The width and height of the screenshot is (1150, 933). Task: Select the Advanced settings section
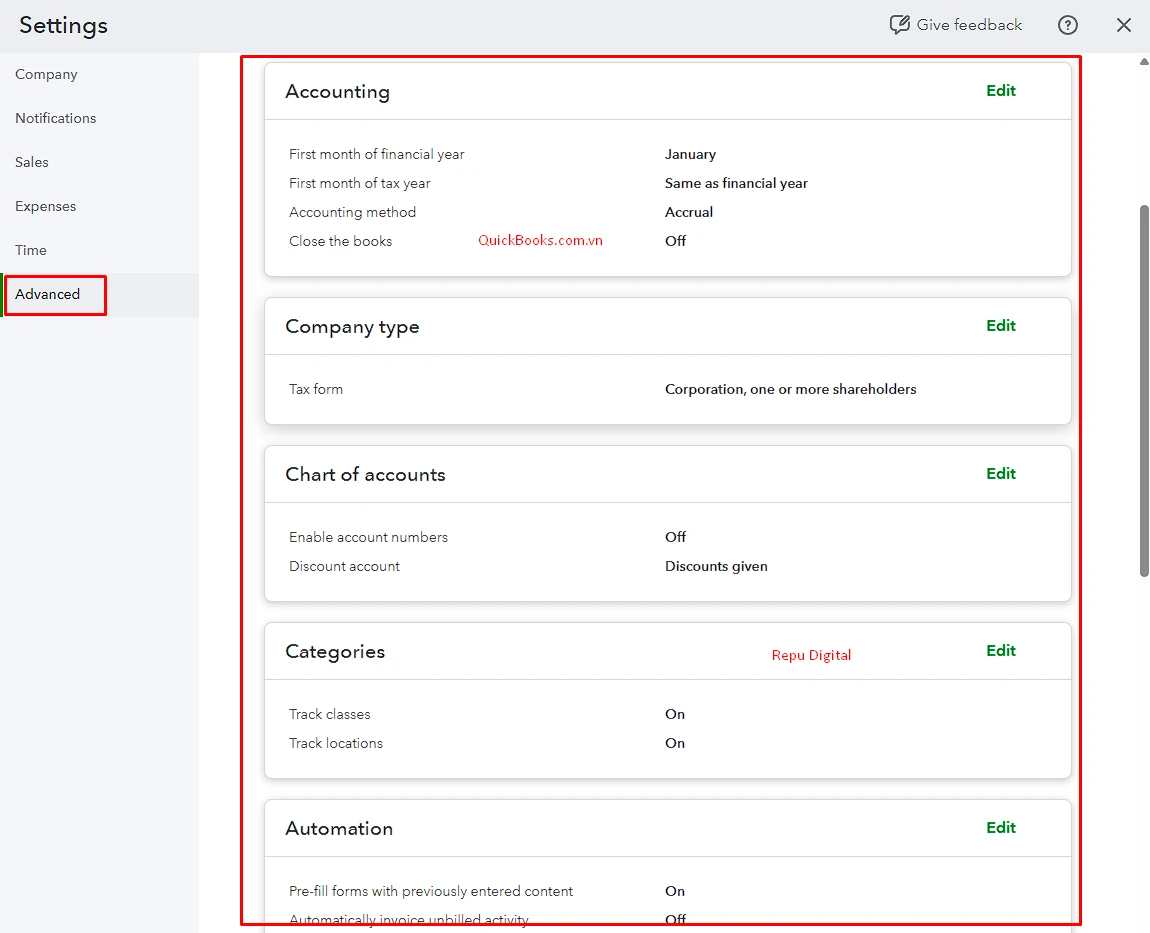pyautogui.click(x=46, y=294)
